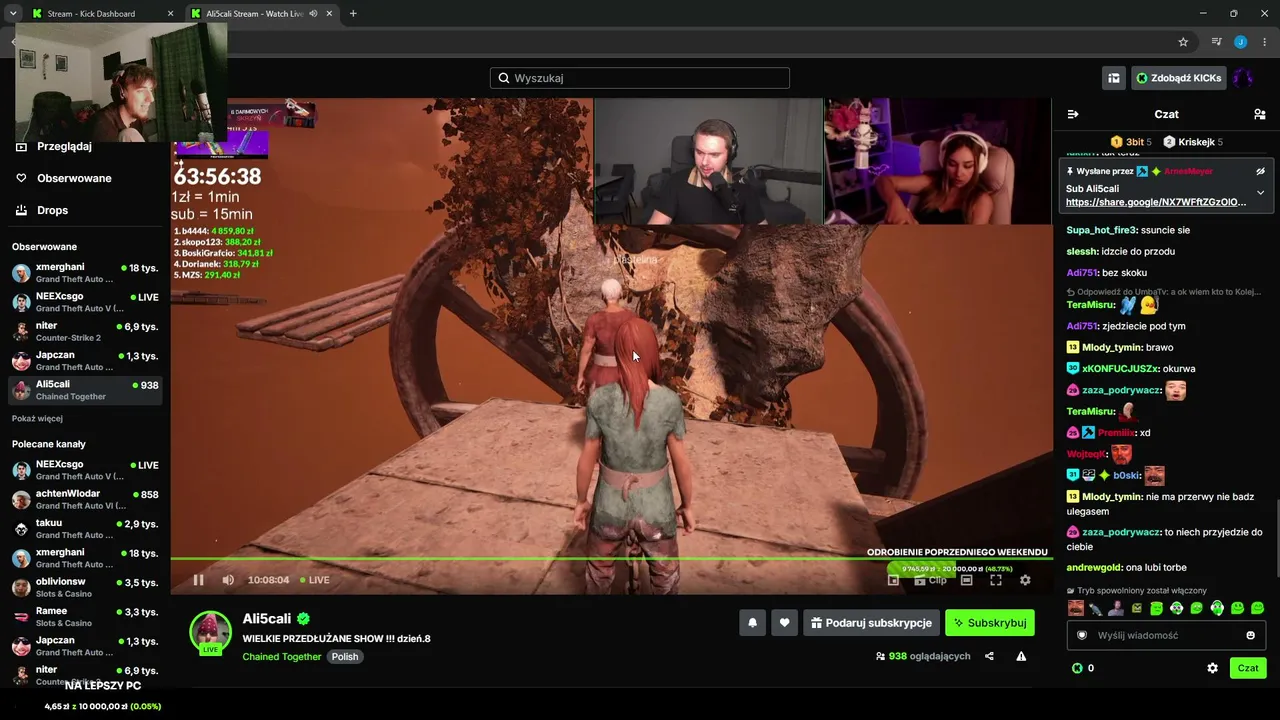Open Chrome profile avatar
This screenshot has width=1280, height=720.
1240,42
